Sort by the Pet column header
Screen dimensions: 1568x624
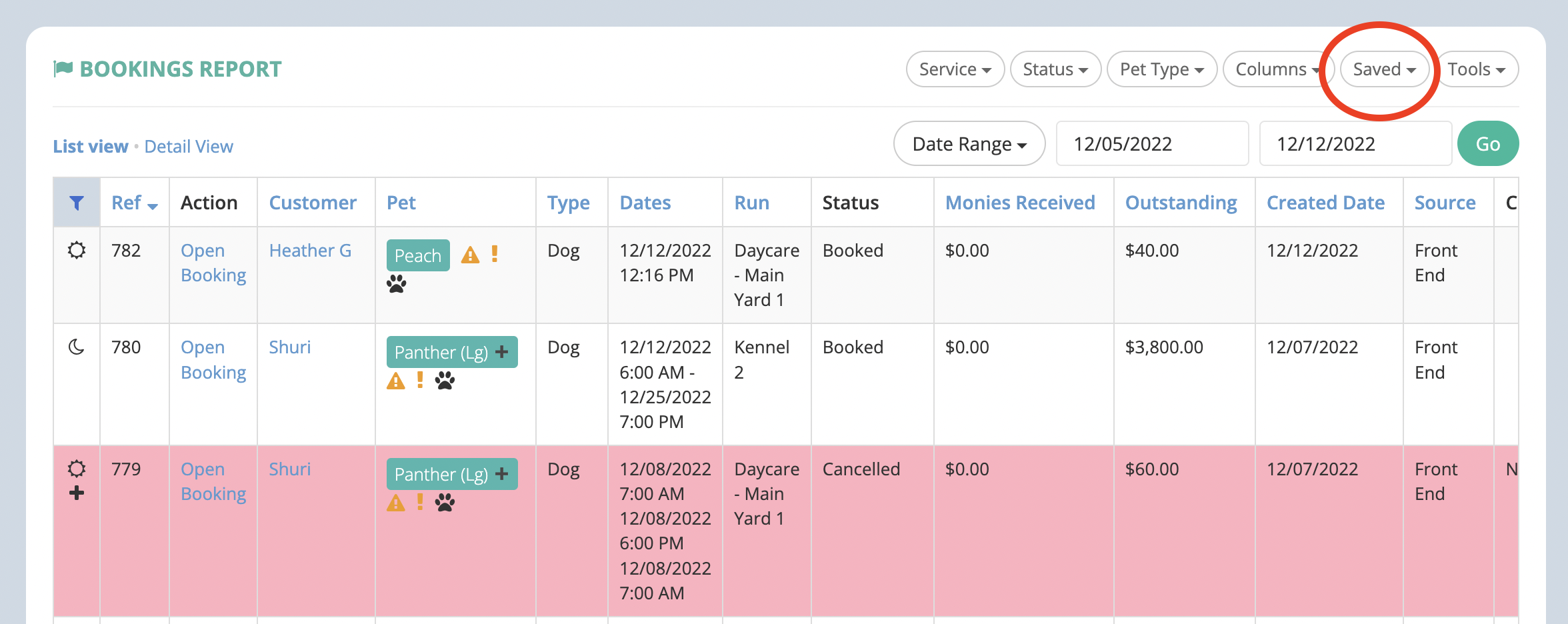tap(401, 203)
